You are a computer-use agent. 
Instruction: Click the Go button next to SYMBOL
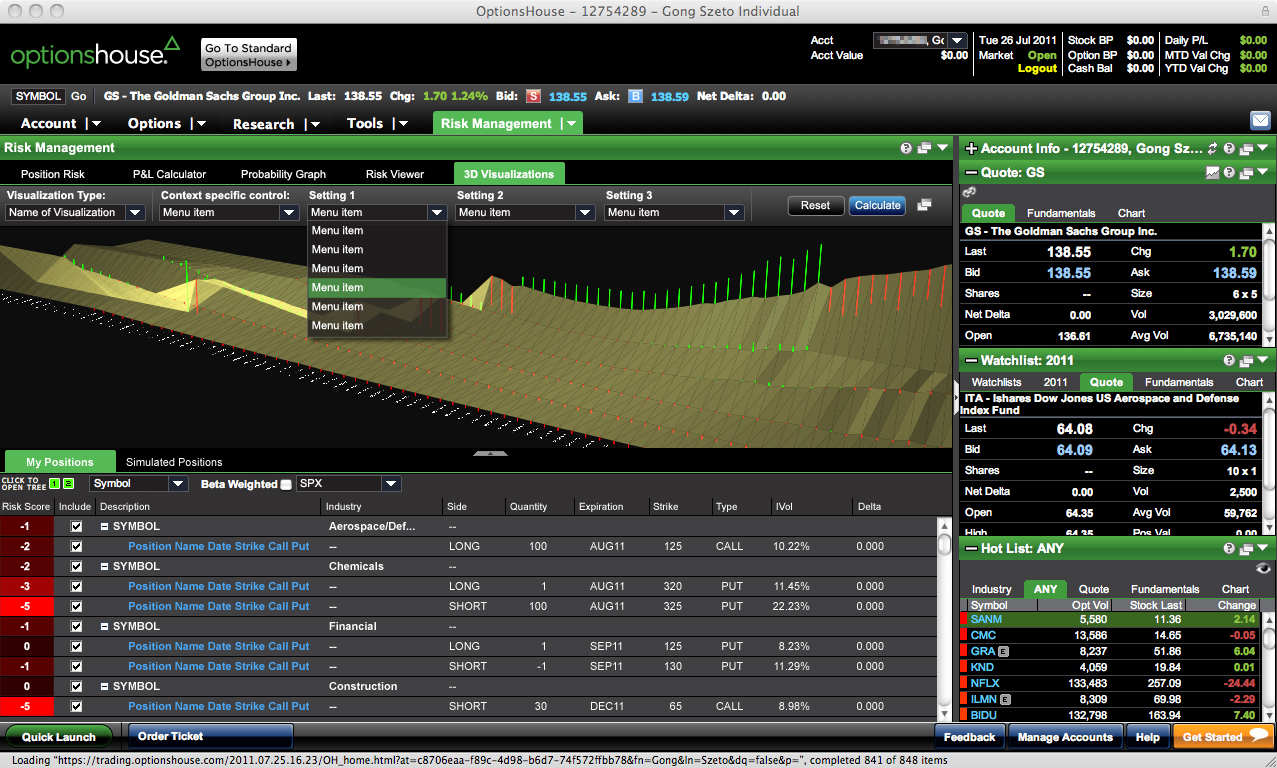(78, 96)
